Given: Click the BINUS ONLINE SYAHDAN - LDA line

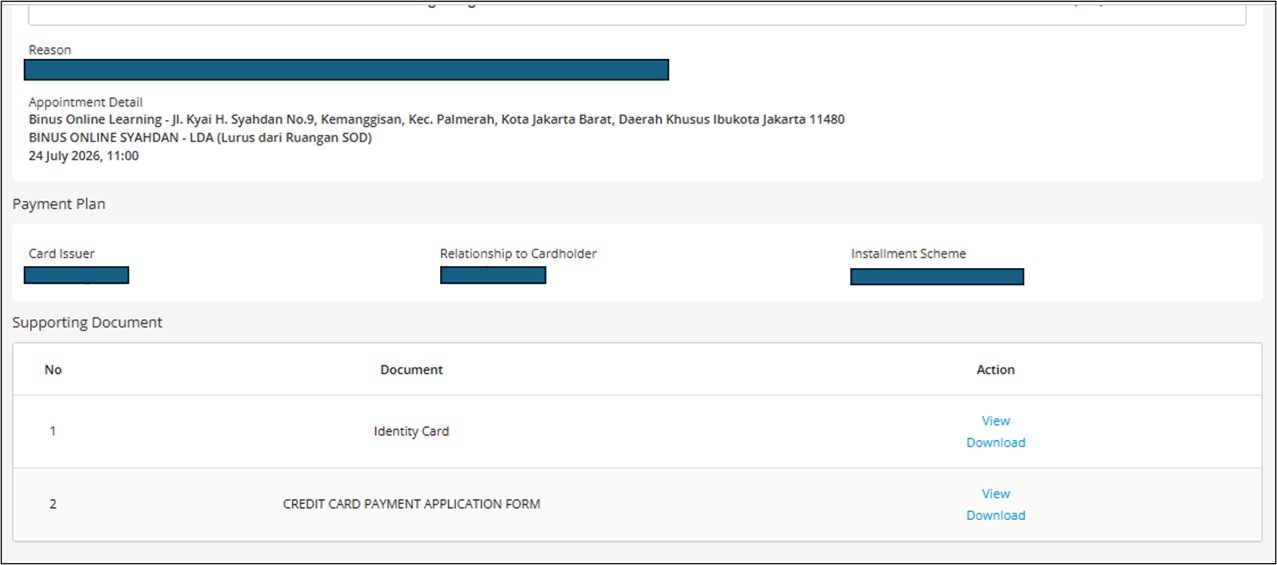Looking at the screenshot, I should pyautogui.click(x=200, y=138).
